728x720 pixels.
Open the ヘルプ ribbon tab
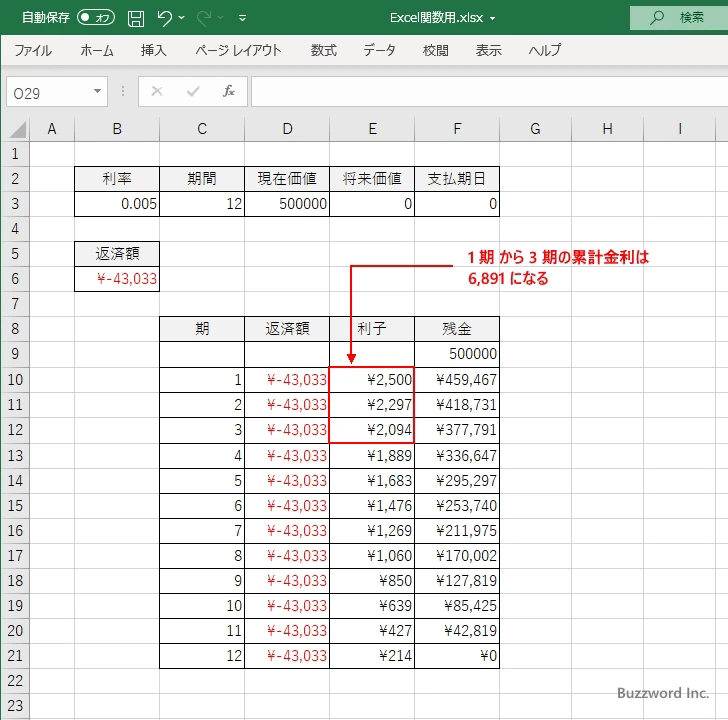coord(545,50)
